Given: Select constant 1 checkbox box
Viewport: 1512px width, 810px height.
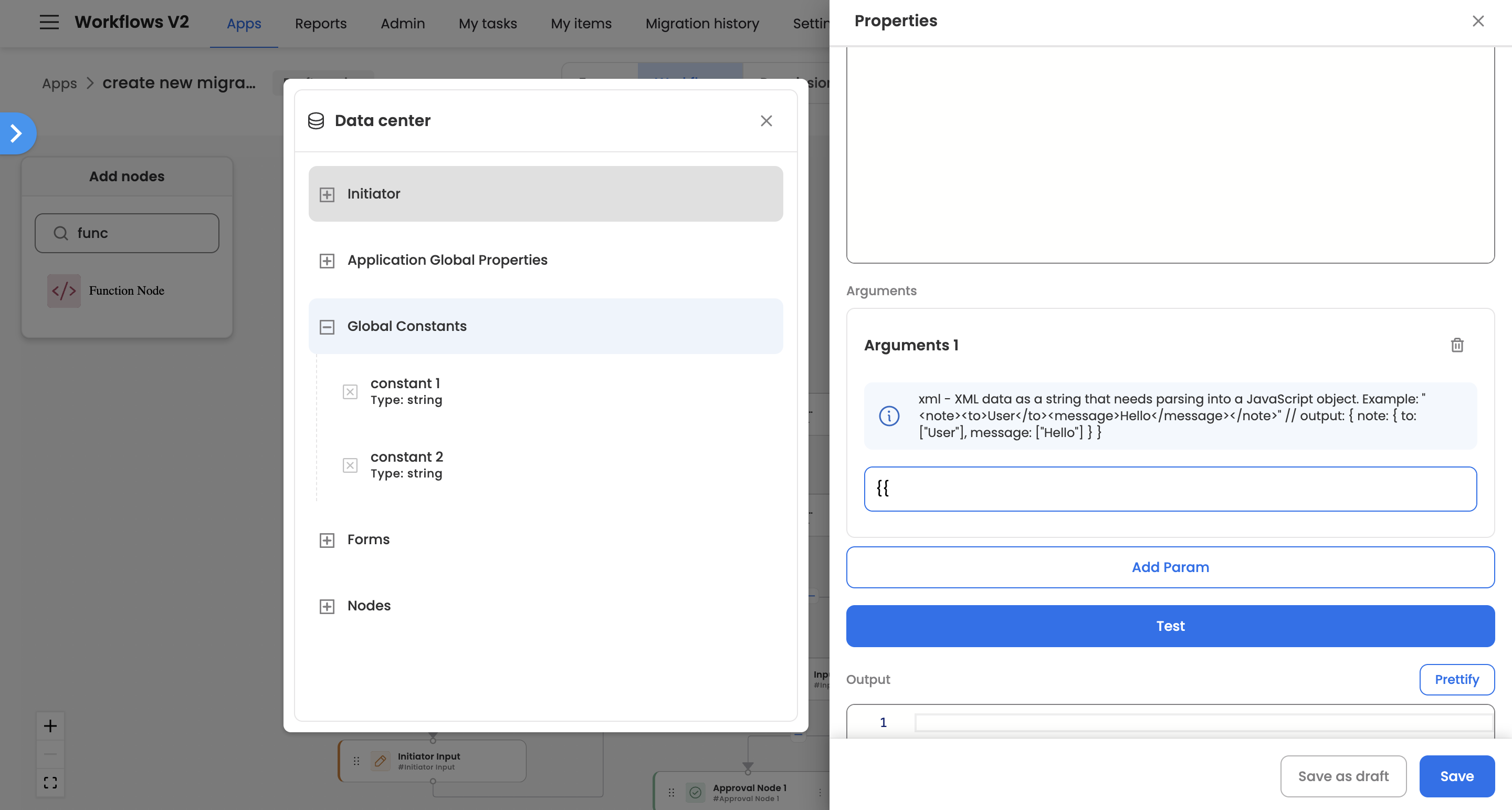Looking at the screenshot, I should [350, 392].
